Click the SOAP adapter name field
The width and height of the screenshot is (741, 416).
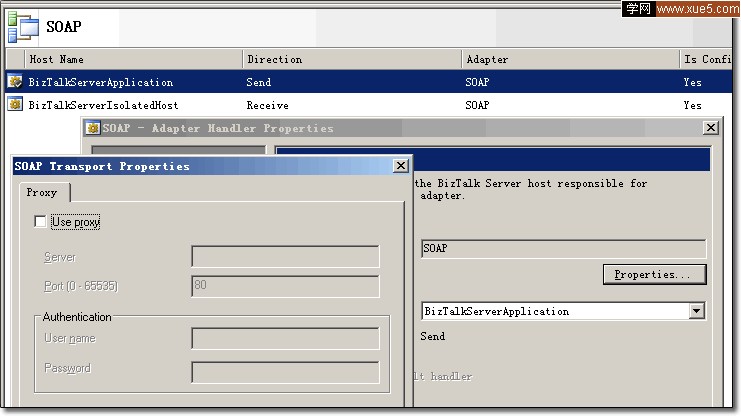(563, 249)
